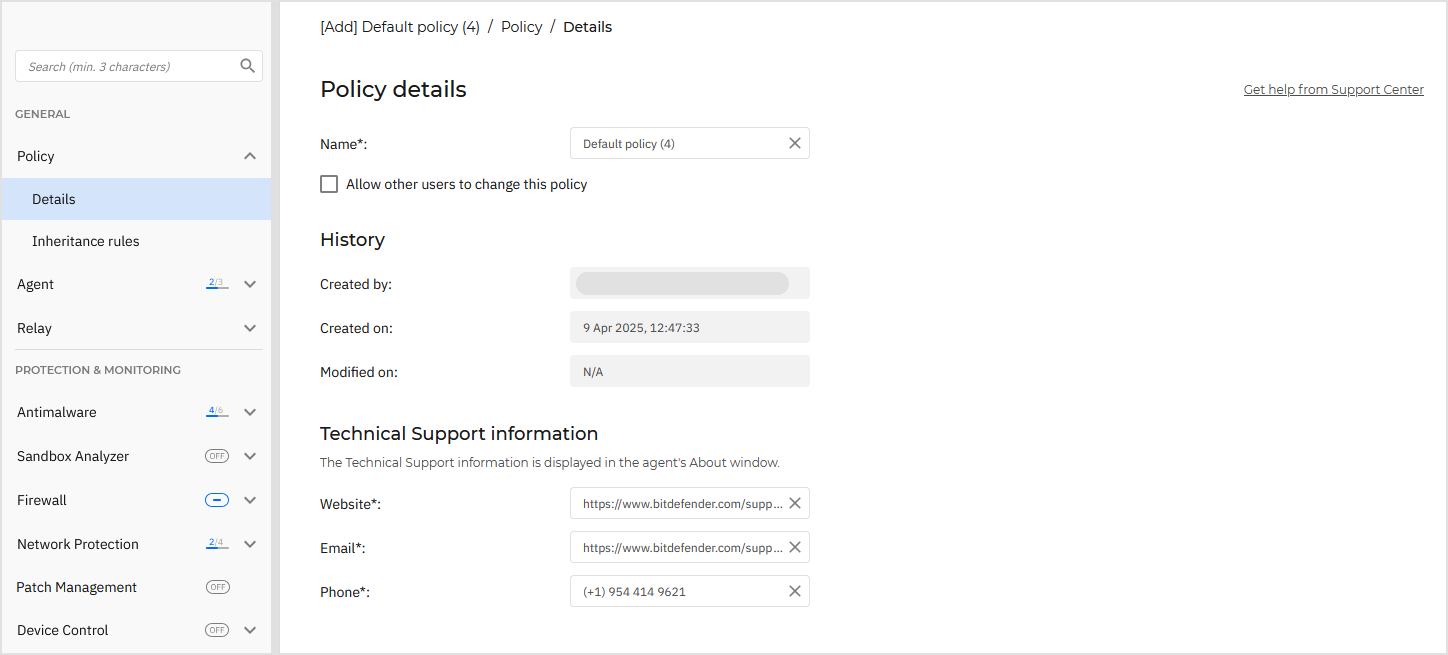This screenshot has width=1448, height=655.
Task: Clear the Name field using its X icon
Action: tap(794, 143)
